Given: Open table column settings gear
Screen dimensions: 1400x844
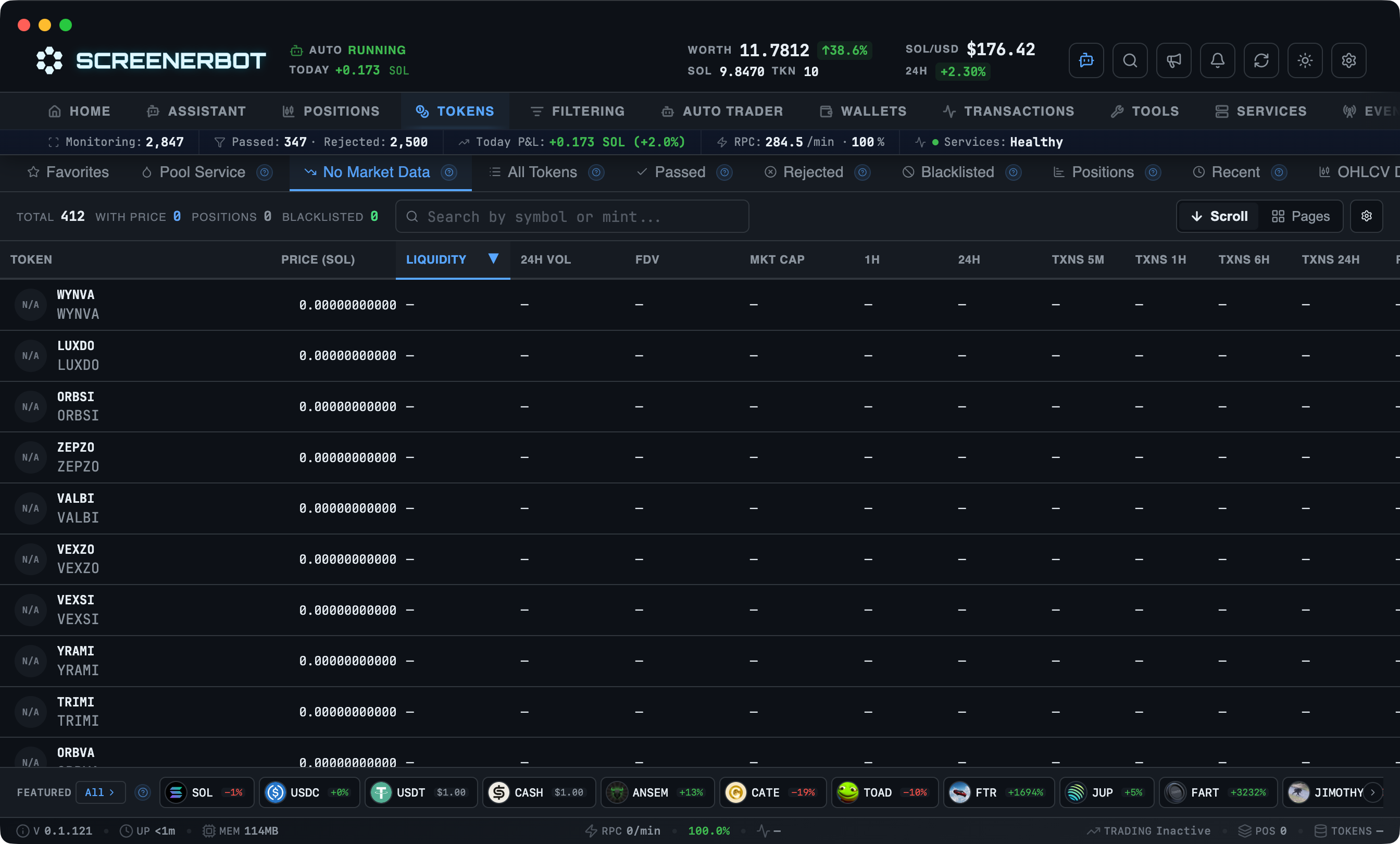Looking at the screenshot, I should (1366, 216).
